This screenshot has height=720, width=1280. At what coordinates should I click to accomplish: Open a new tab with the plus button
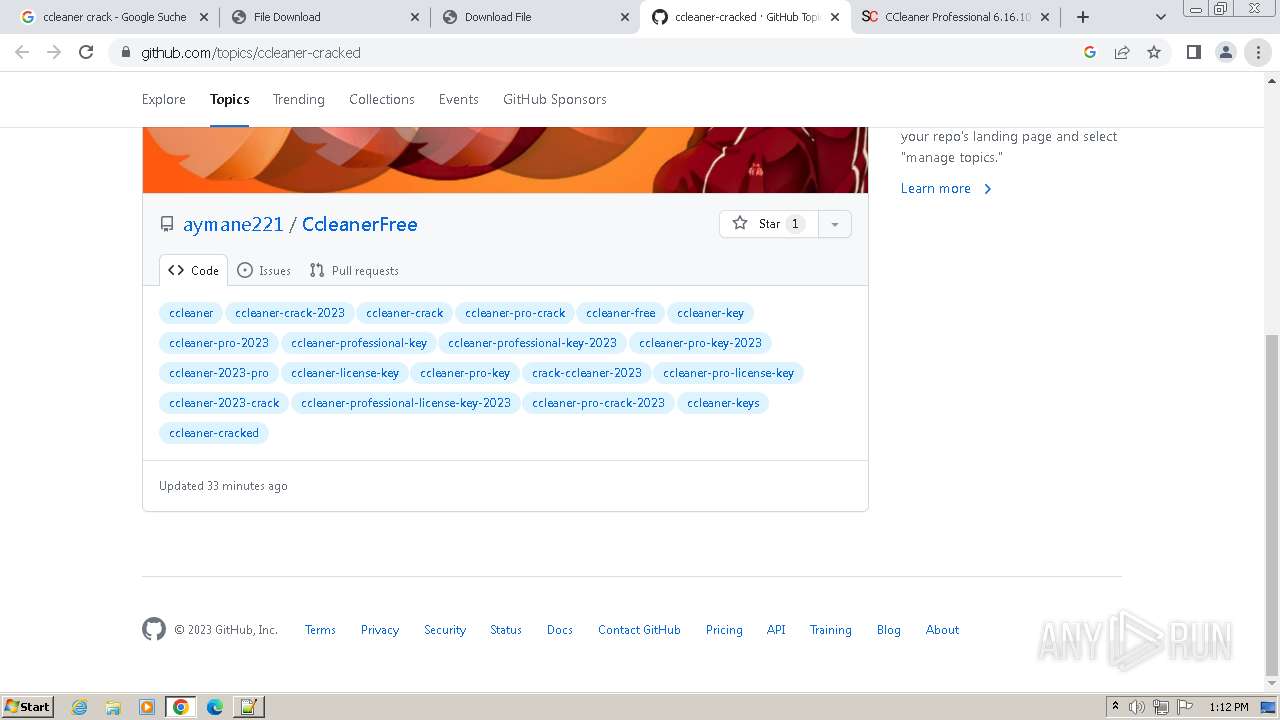click(1083, 17)
